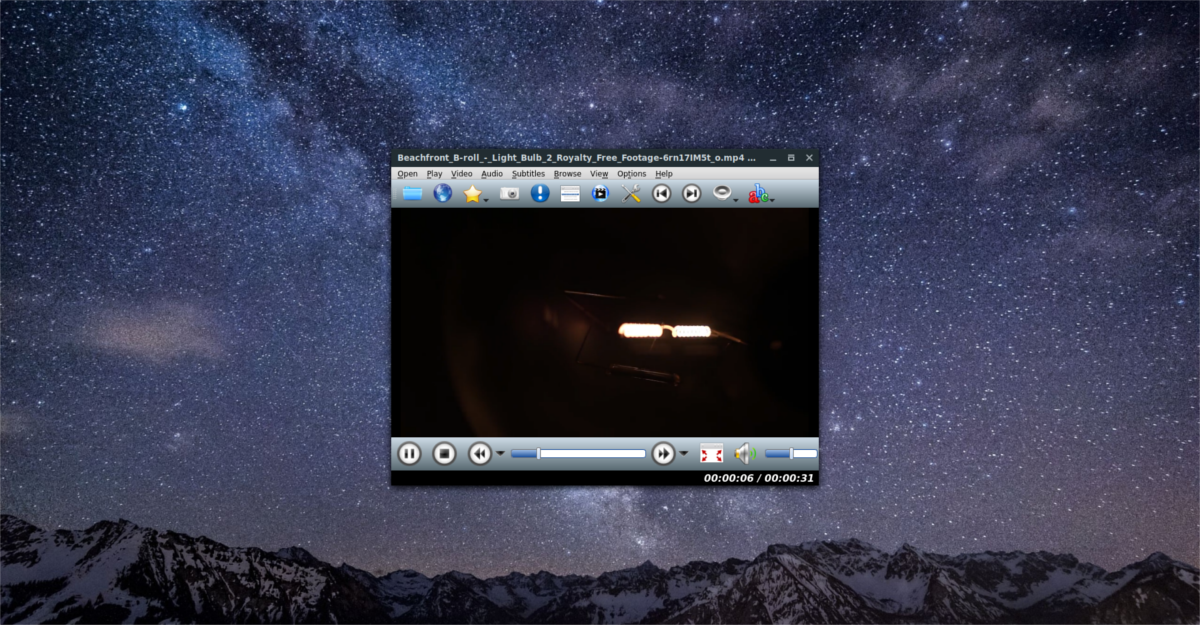Click the globe open-URL icon
The width and height of the screenshot is (1200, 625).
tap(442, 193)
